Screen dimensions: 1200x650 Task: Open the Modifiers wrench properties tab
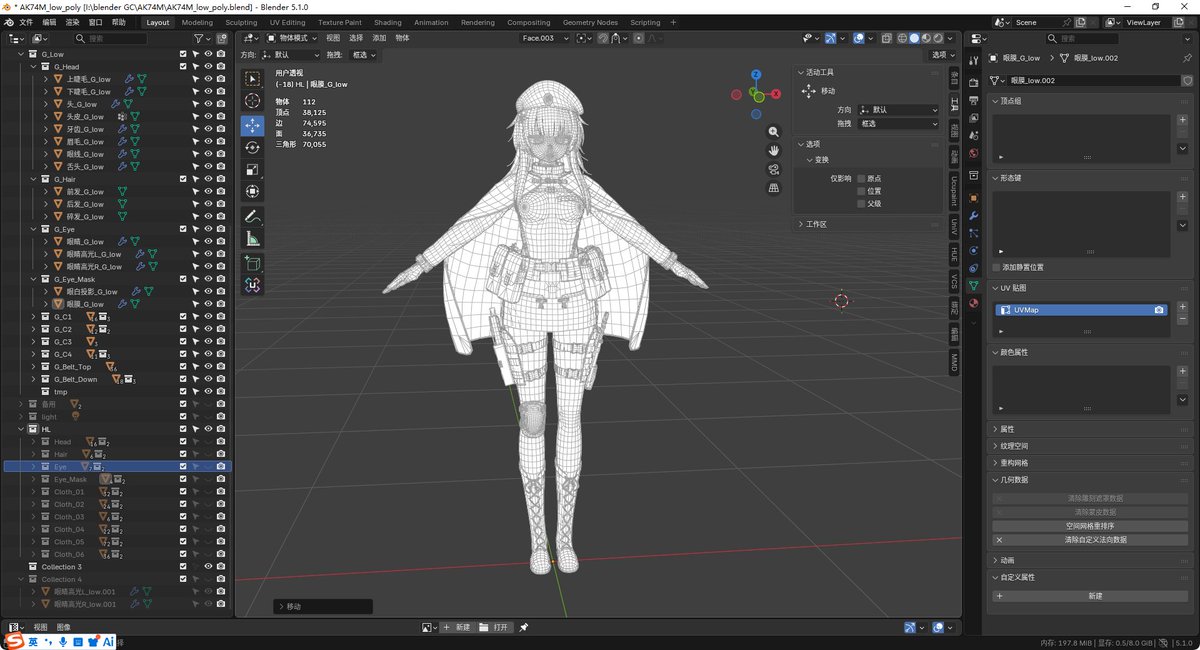(974, 215)
